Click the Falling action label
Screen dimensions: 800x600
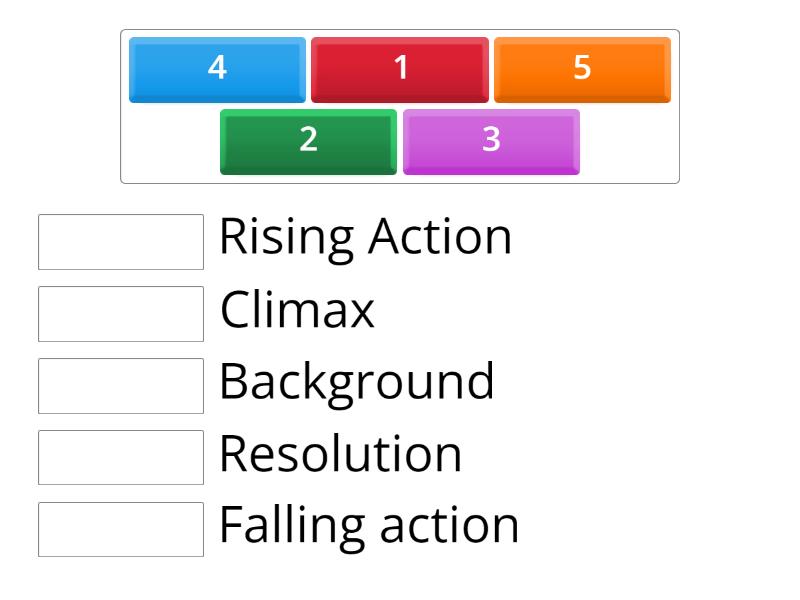[x=368, y=522]
